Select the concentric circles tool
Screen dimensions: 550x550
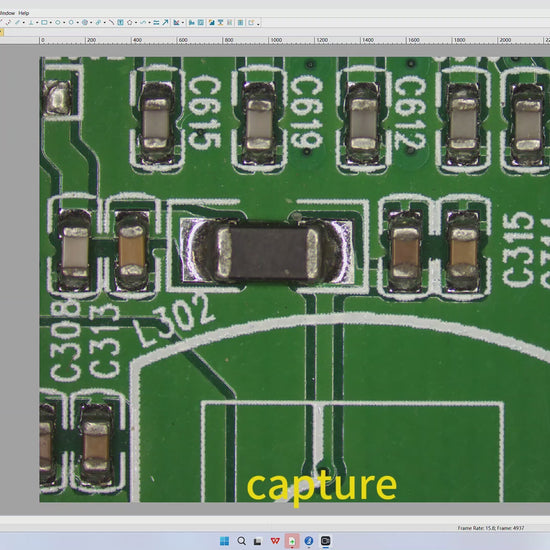pos(85,22)
